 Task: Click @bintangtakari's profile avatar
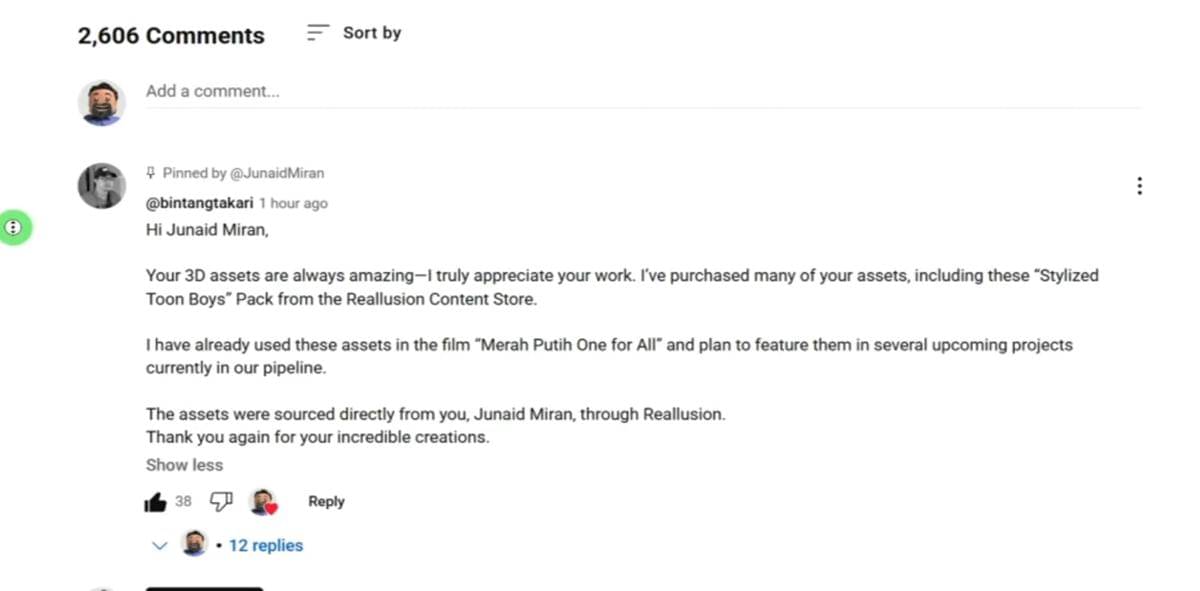point(101,185)
